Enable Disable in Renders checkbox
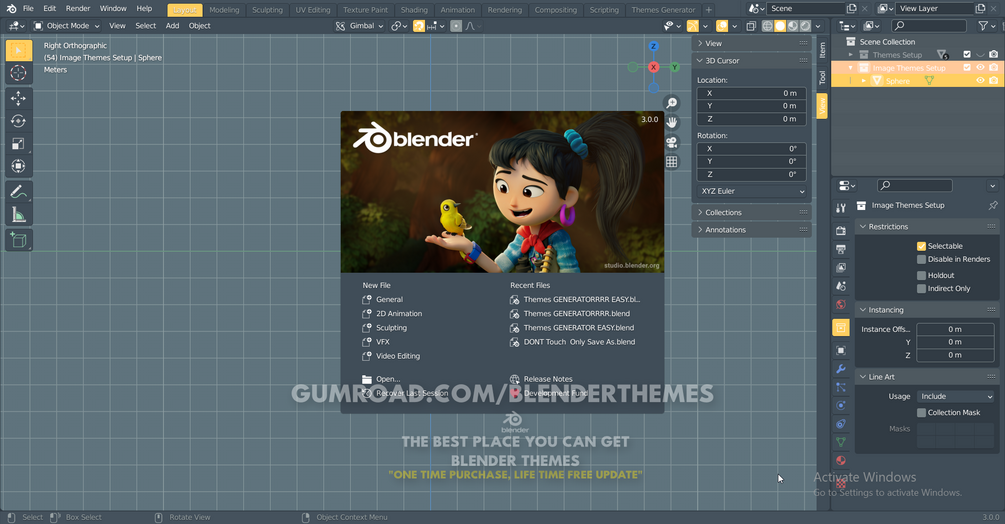This screenshot has height=524, width=1005. click(x=921, y=259)
